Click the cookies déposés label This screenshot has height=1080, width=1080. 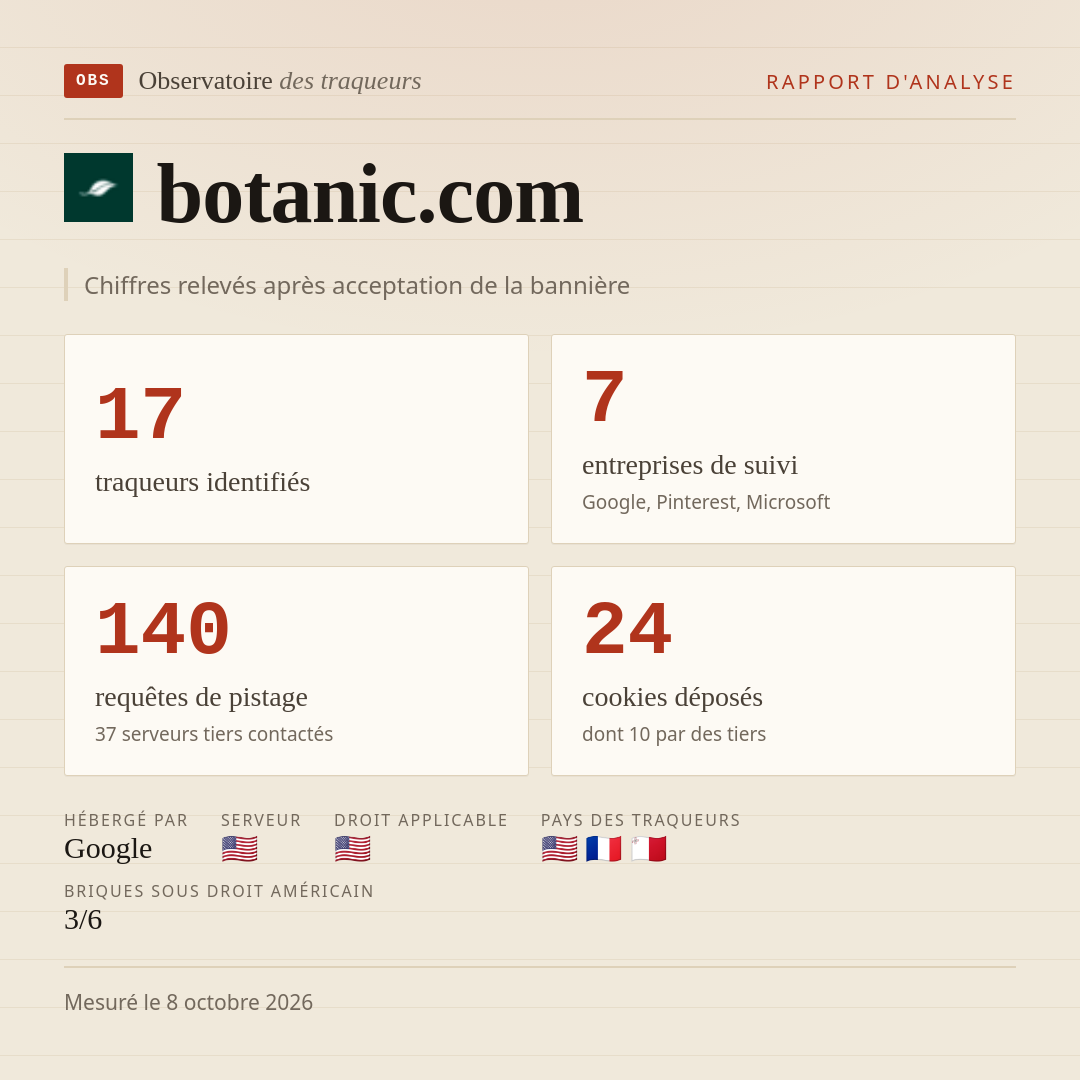(672, 697)
